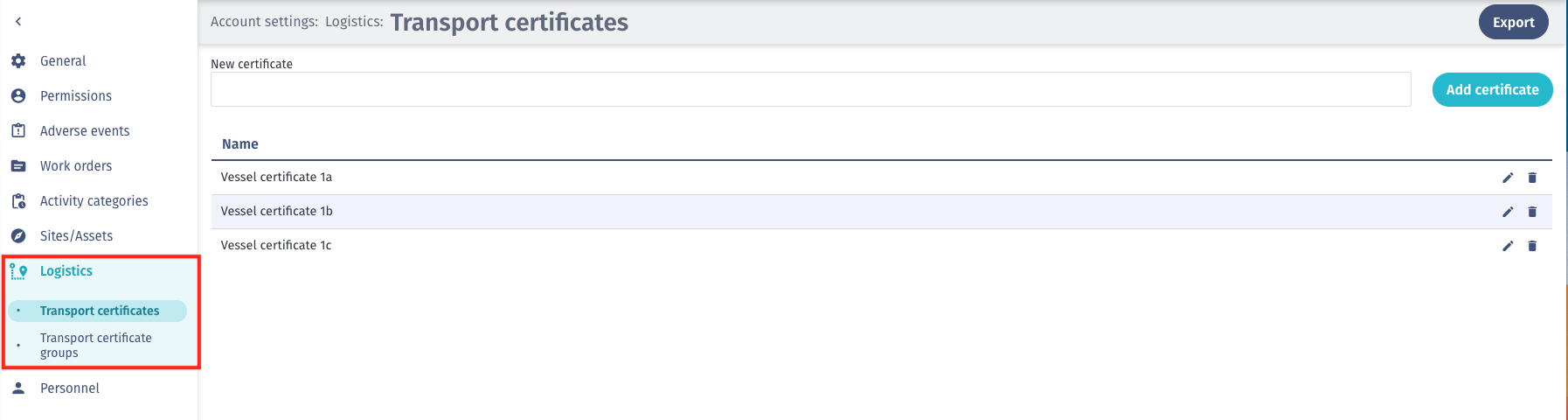Select Transport certificate groups submenu
The image size is (1568, 420).
(96, 345)
